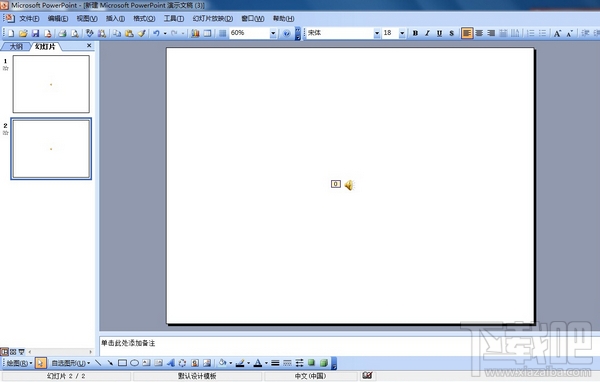Select the Oval shape tool

tap(134, 362)
